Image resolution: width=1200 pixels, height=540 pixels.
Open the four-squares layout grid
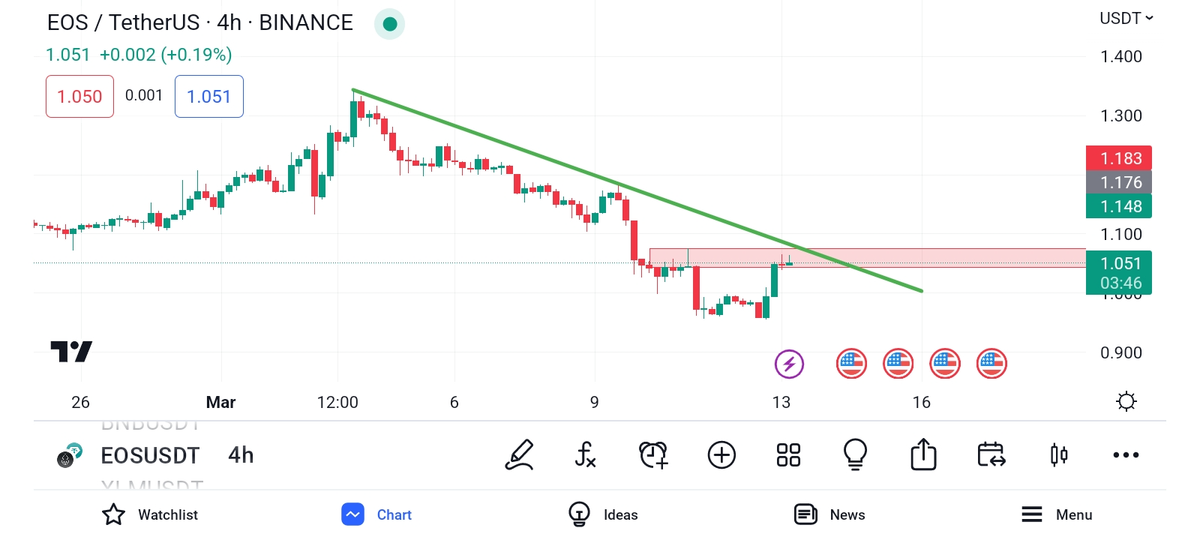[788, 455]
